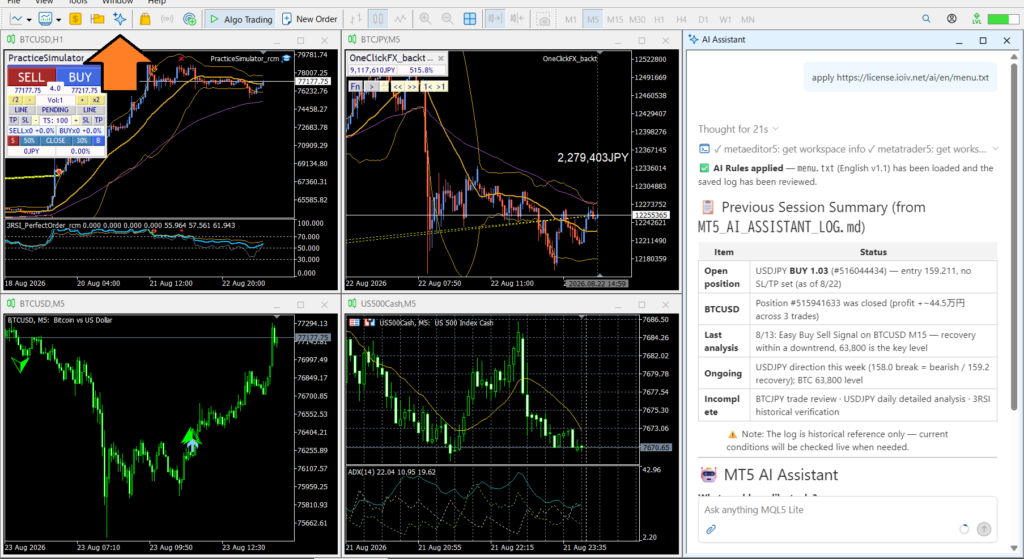Image resolution: width=1024 pixels, height=559 pixels.
Task: Switch to bar chart mode icon
Action: click(x=356, y=19)
